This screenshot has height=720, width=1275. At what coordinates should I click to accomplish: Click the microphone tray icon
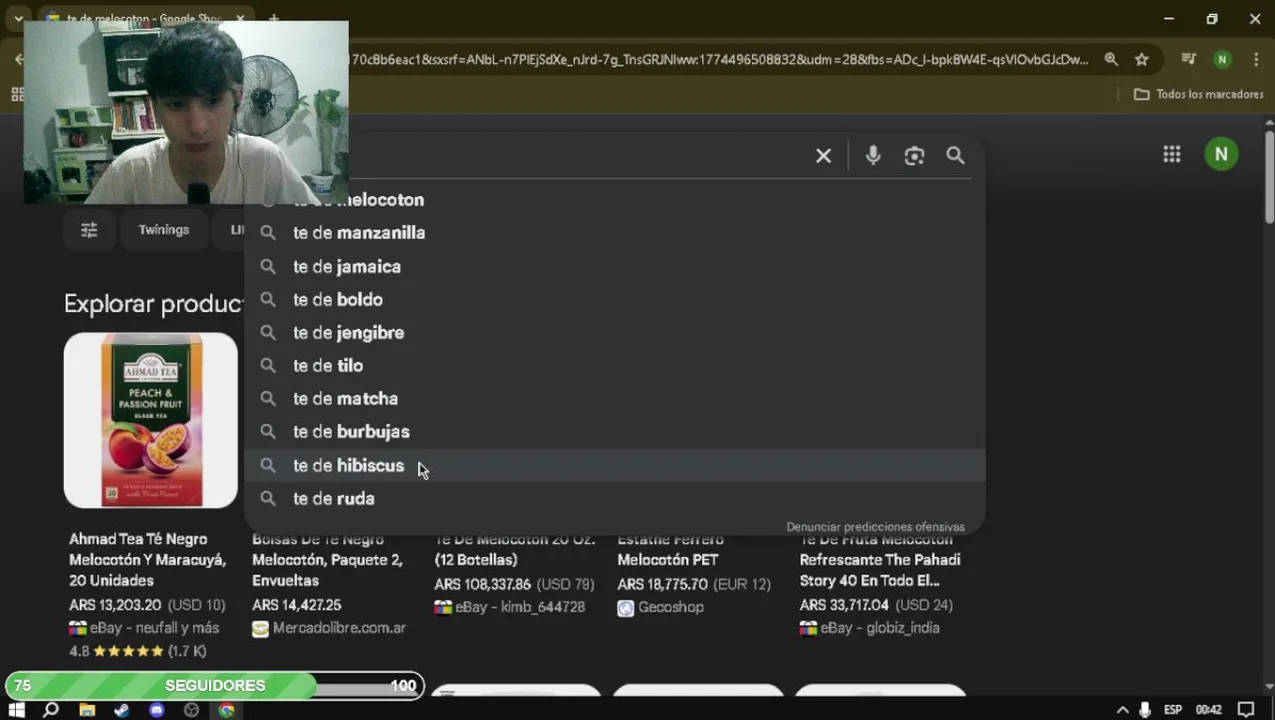[x=1146, y=710]
